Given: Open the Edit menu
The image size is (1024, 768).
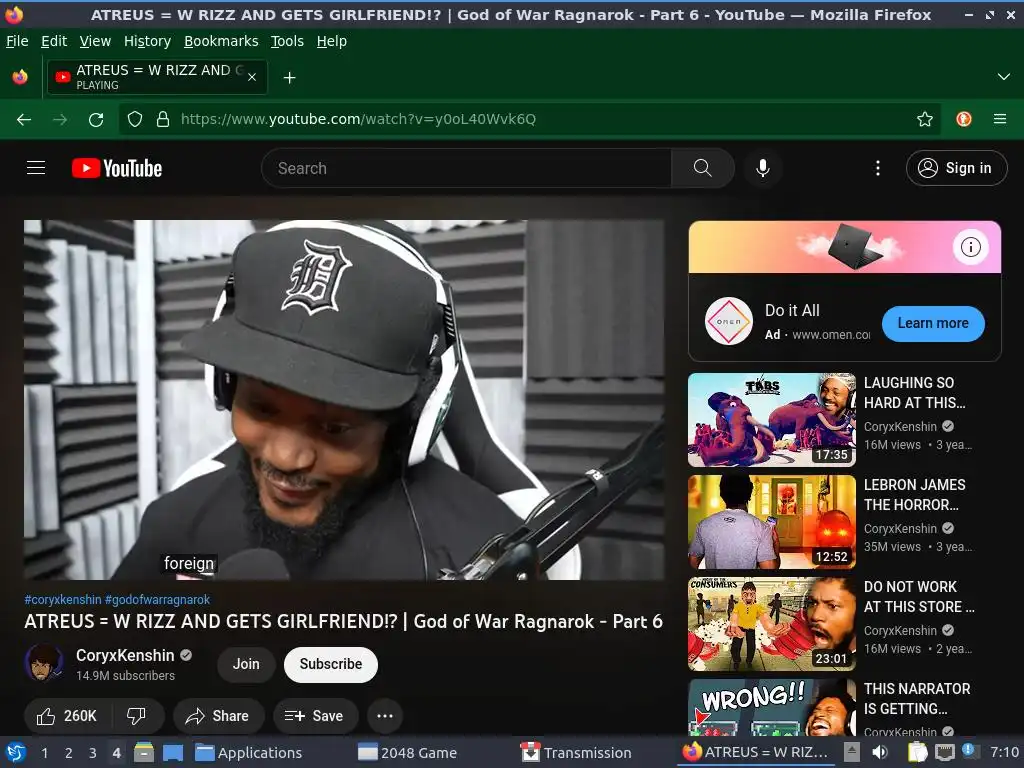Looking at the screenshot, I should coord(54,41).
